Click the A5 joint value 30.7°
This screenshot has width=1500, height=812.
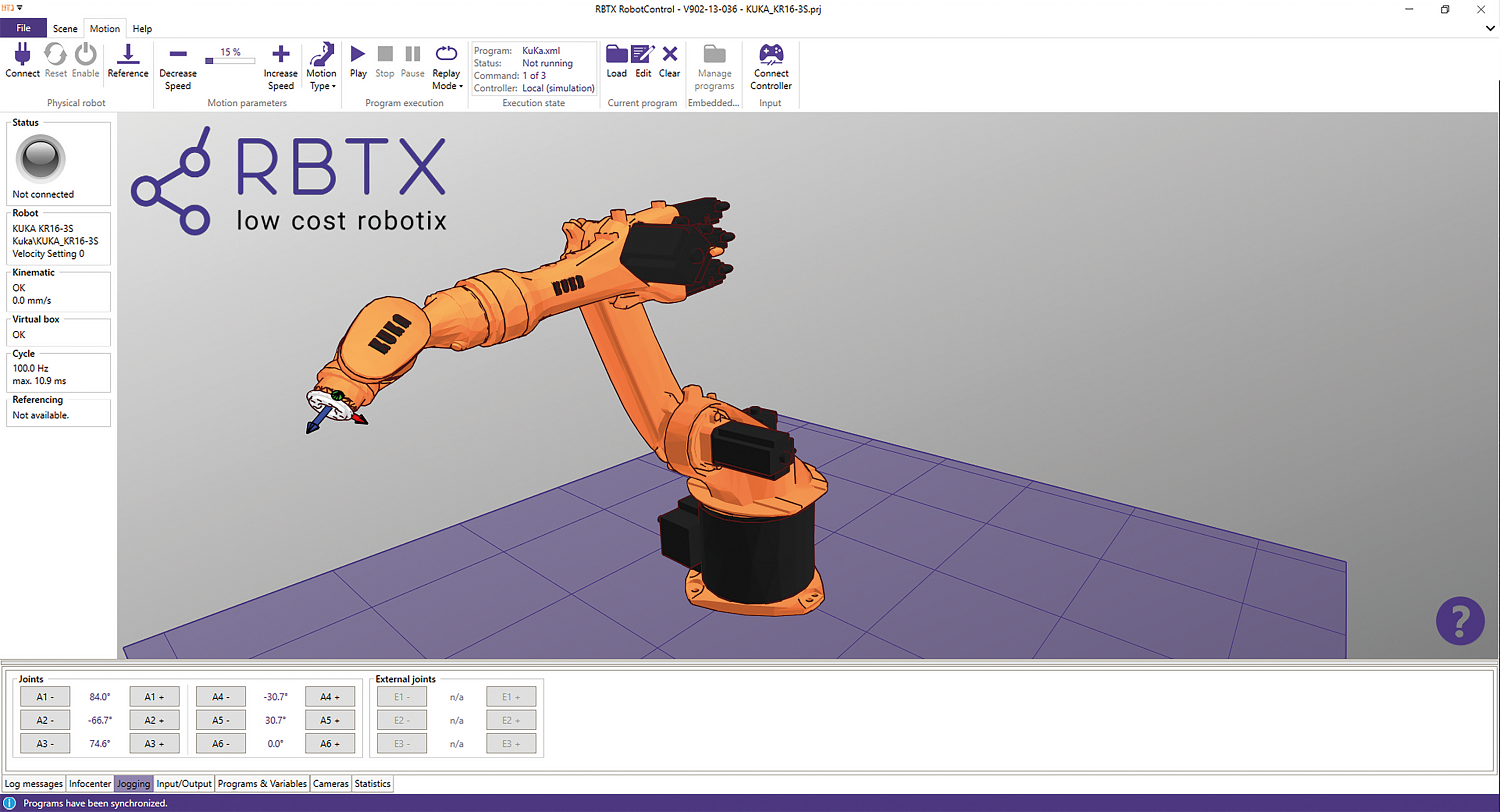pyautogui.click(x=275, y=720)
